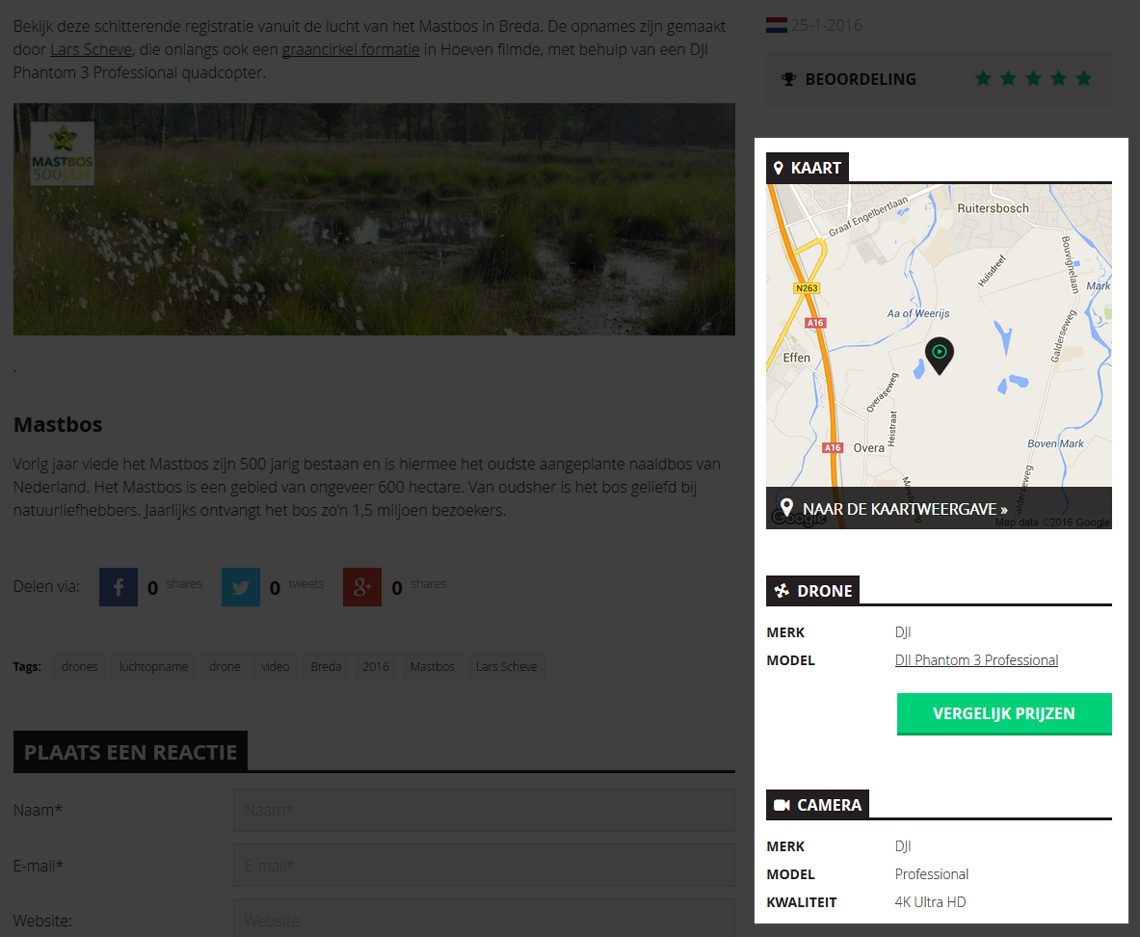Follow the graancirkel formatie link

[350, 48]
